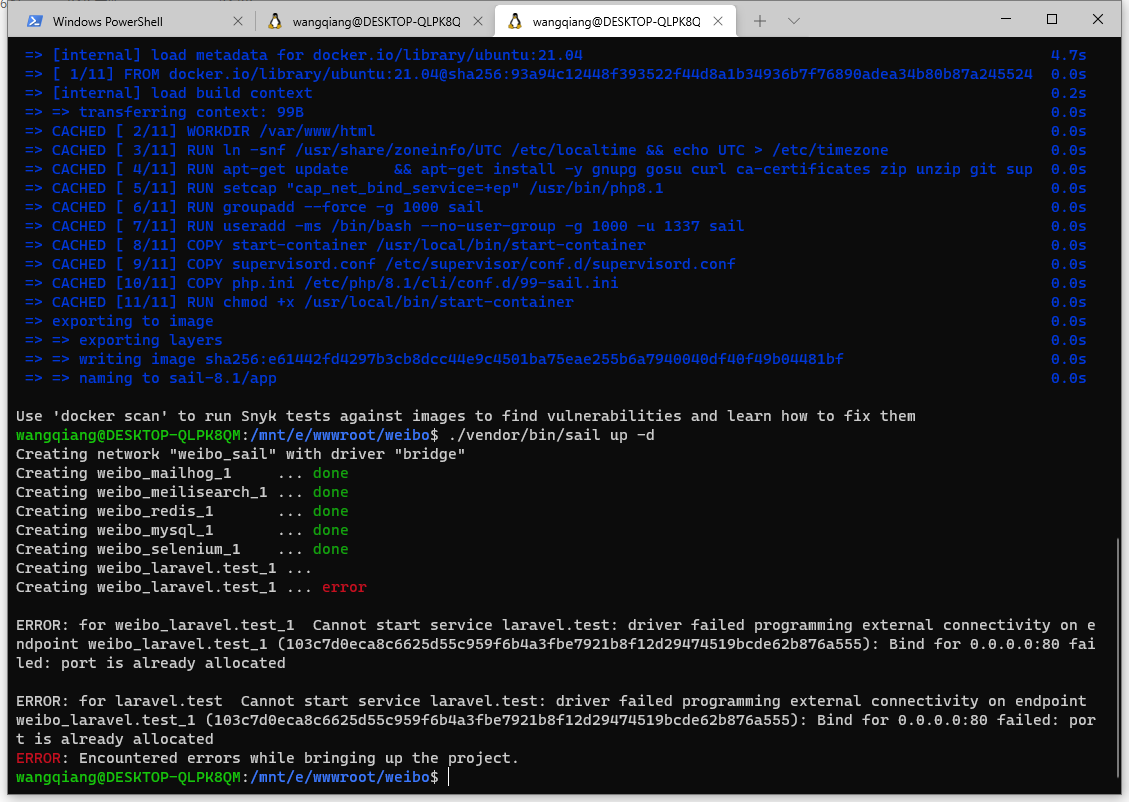Switch to the middle wangqiang@DESKTOP-QLPK8Q tab

click(375, 21)
